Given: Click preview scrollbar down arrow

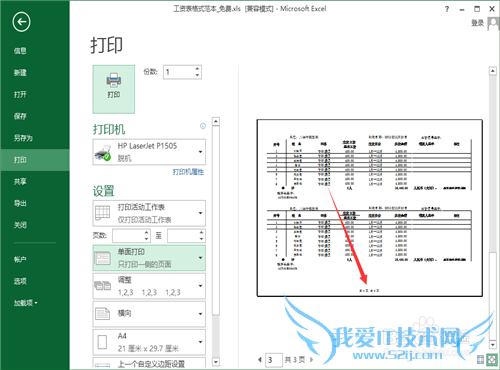Looking at the screenshot, I should coord(493,344).
